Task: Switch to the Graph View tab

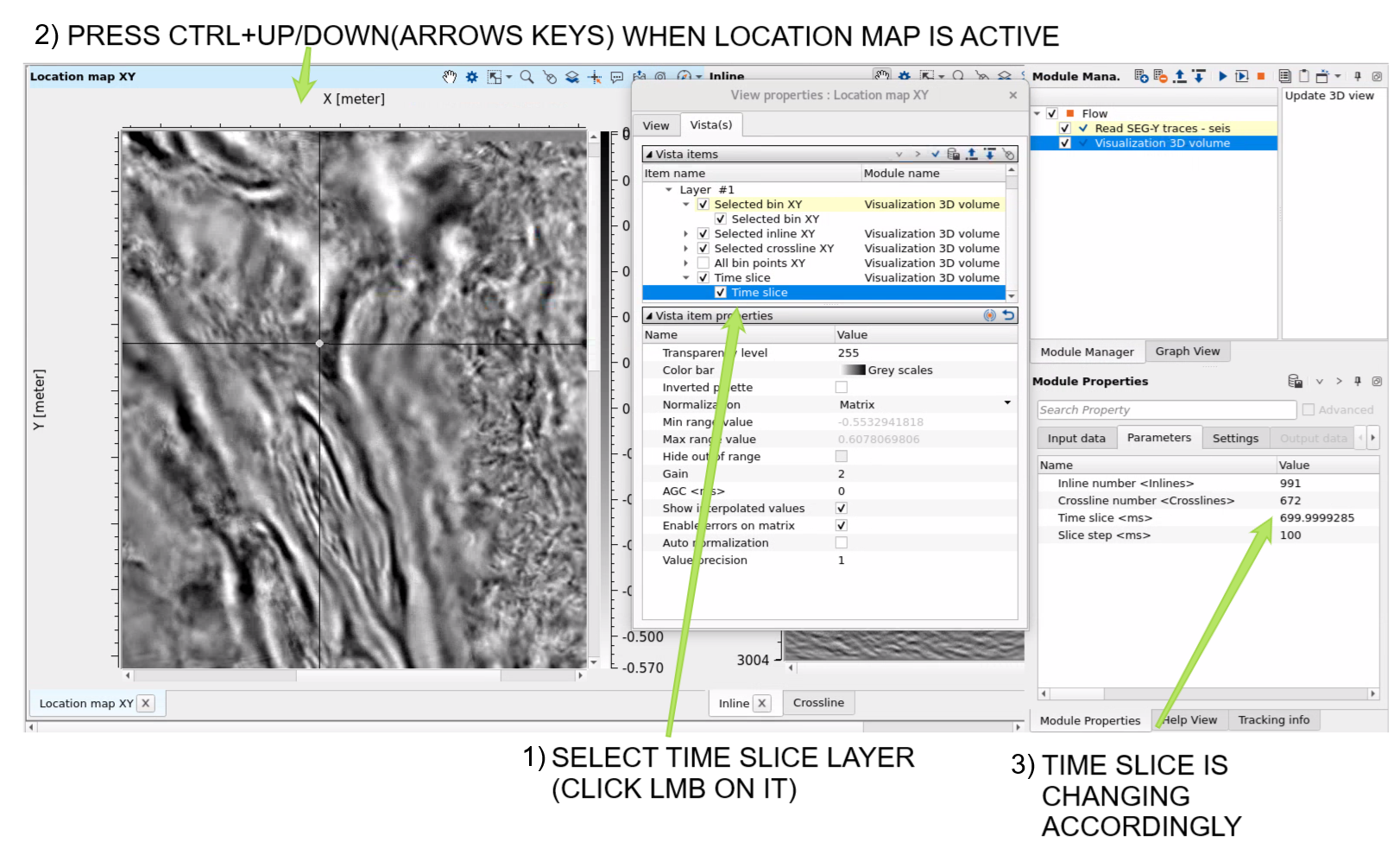Action: [1187, 351]
